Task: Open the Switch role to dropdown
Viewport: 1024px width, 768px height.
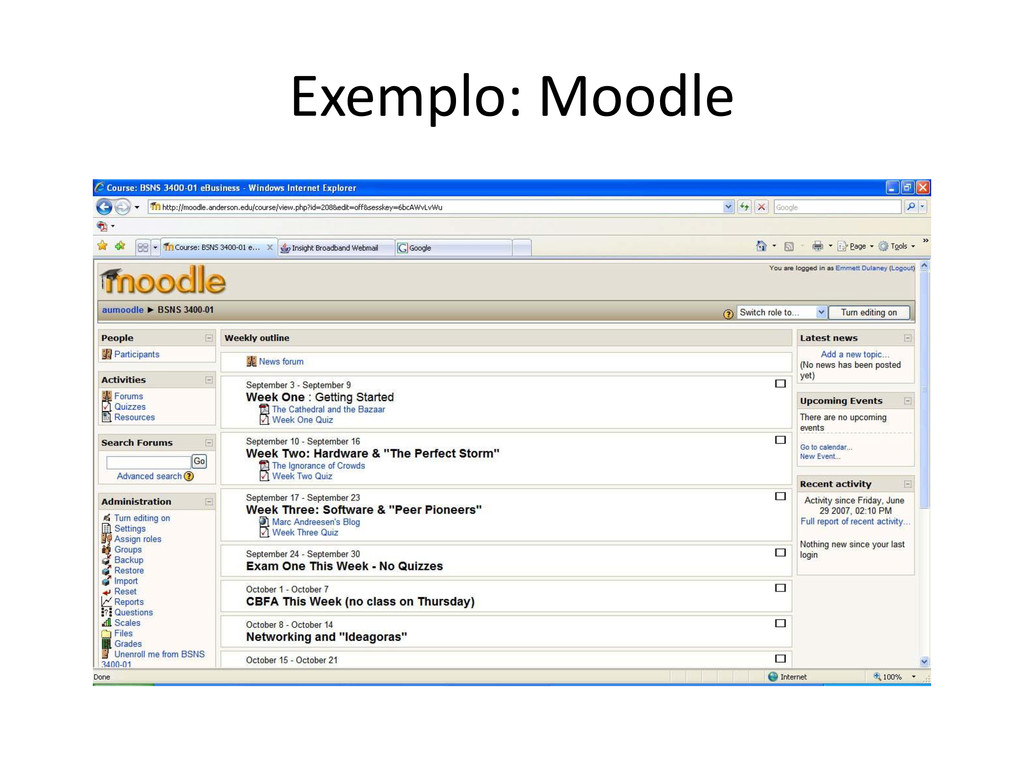Action: coord(782,312)
